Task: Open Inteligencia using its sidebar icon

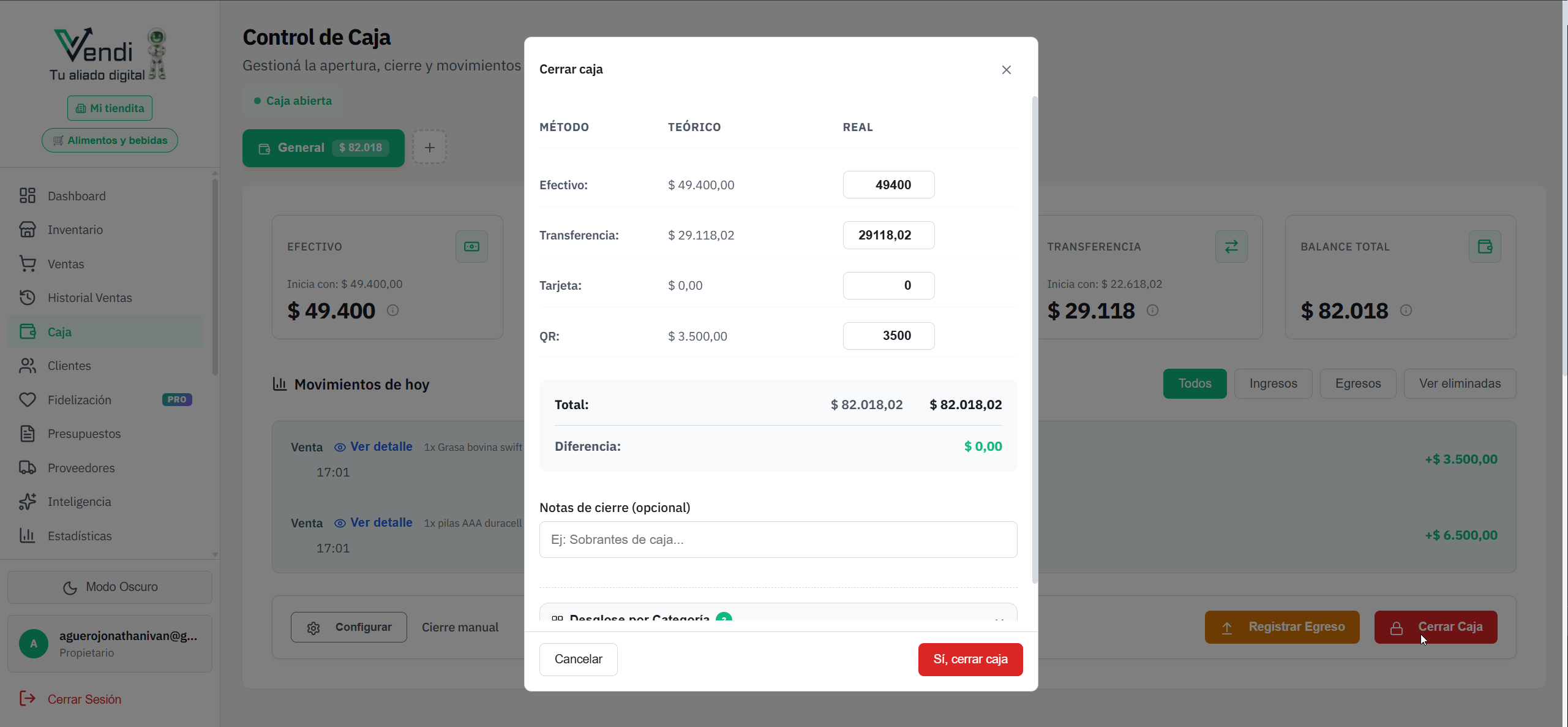Action: [28, 501]
